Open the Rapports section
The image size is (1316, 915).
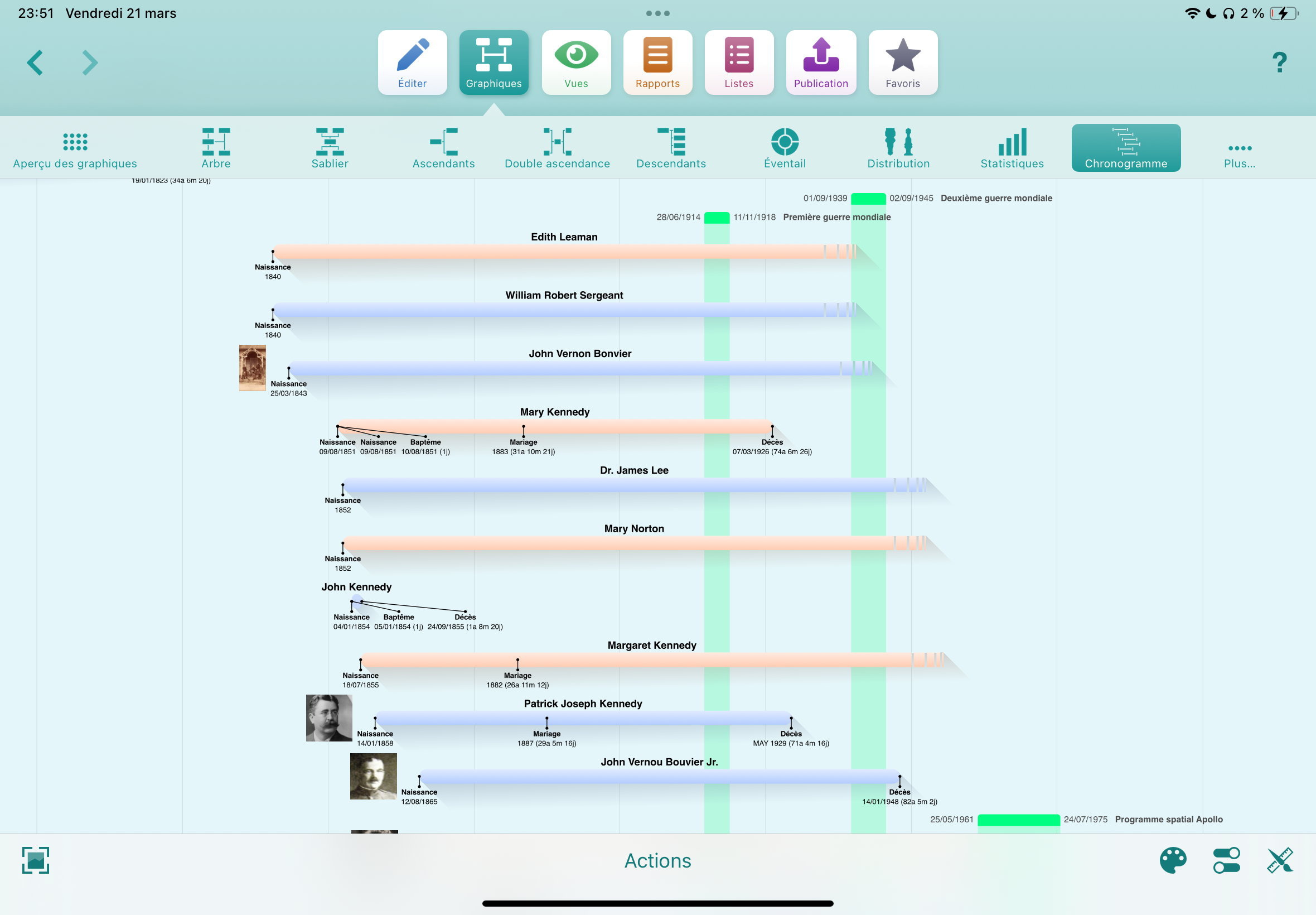tap(657, 62)
